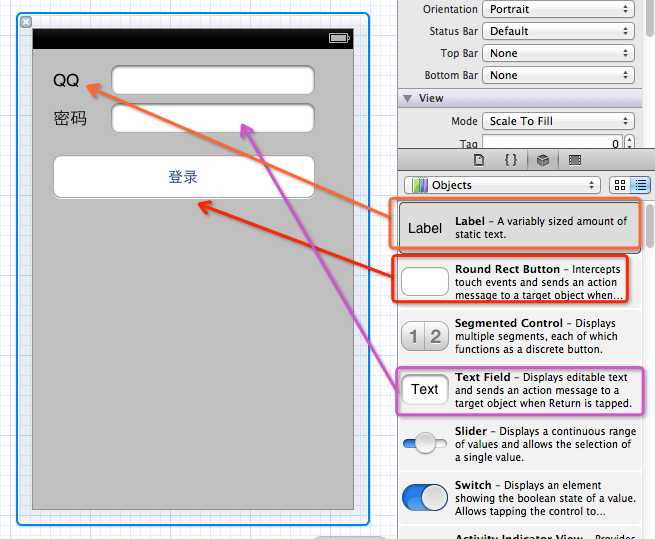Click the Tag value input field
This screenshot has width=655, height=539.
pyautogui.click(x=552, y=142)
